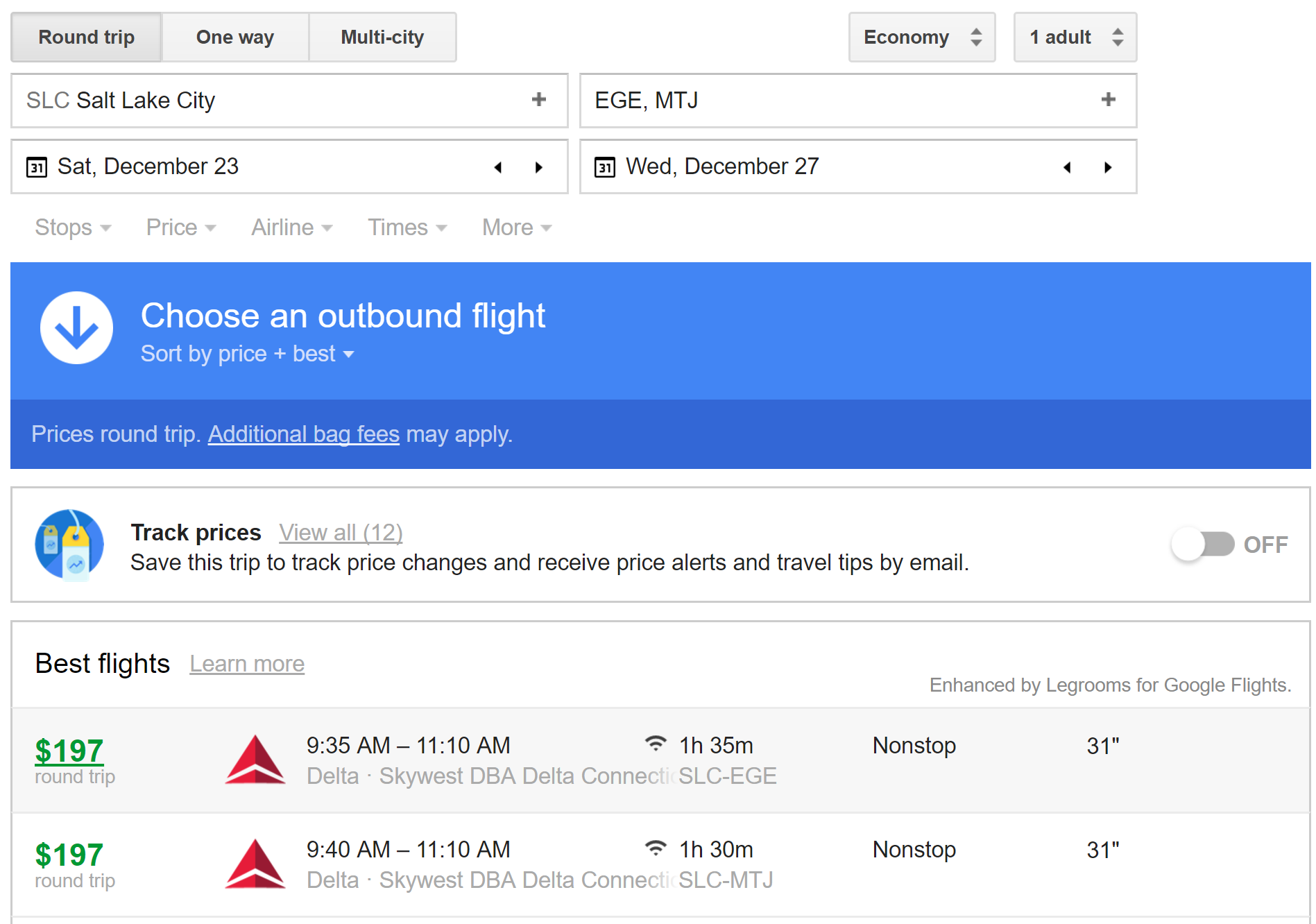Open the 1 adult passengers dropdown
Screen dimensions: 1316x924
[x=1075, y=37]
